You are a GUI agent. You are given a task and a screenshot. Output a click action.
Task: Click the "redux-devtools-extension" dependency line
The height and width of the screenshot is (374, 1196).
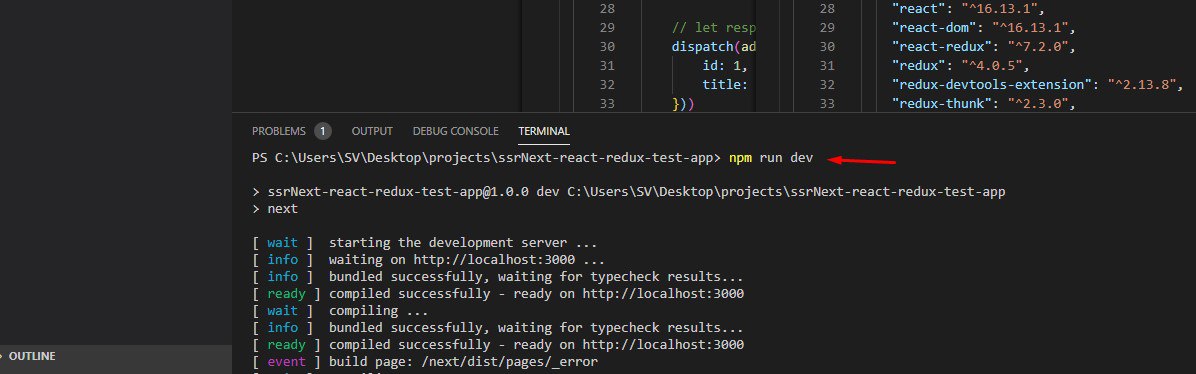[1037, 84]
